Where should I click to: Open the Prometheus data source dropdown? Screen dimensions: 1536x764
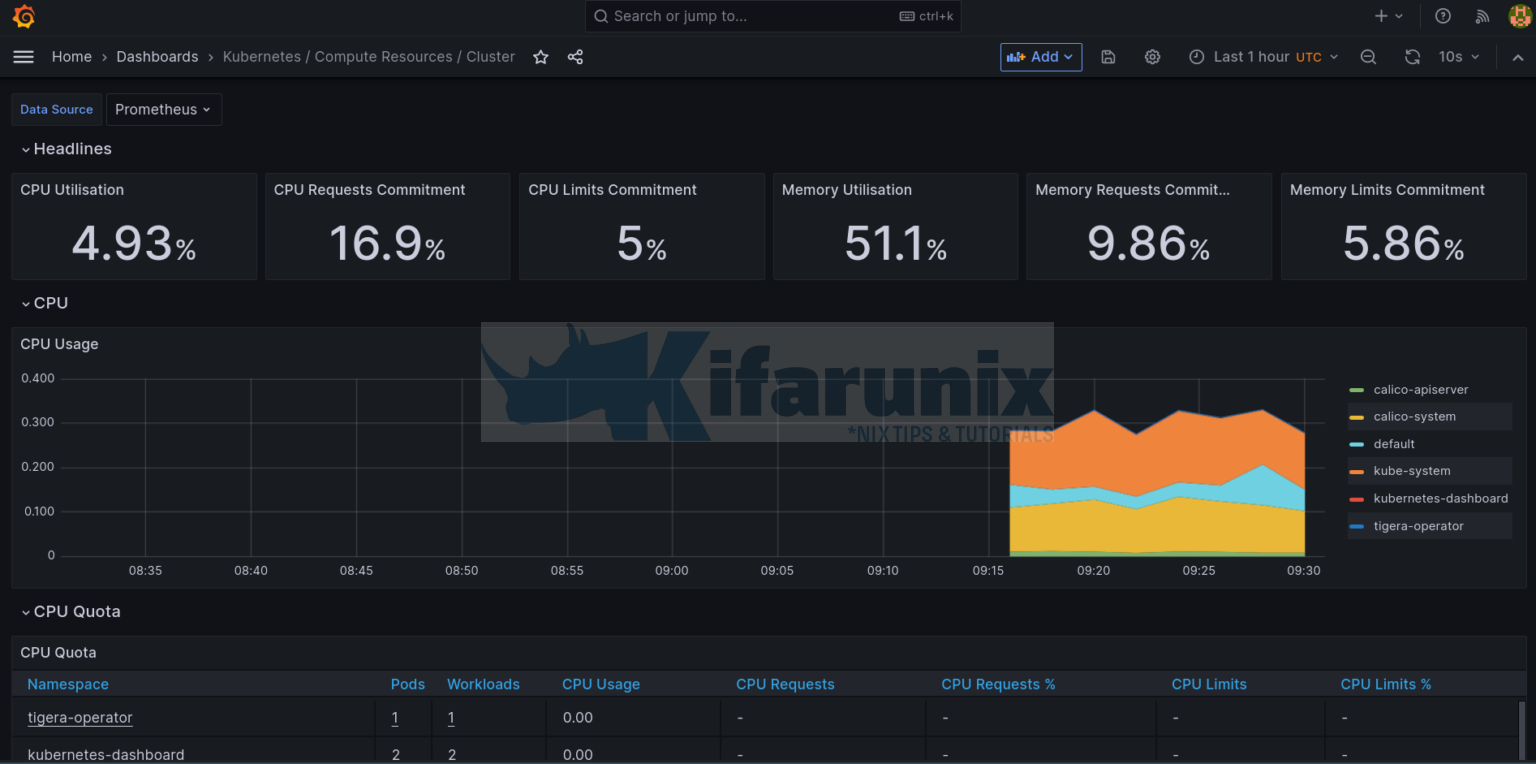[x=163, y=109]
